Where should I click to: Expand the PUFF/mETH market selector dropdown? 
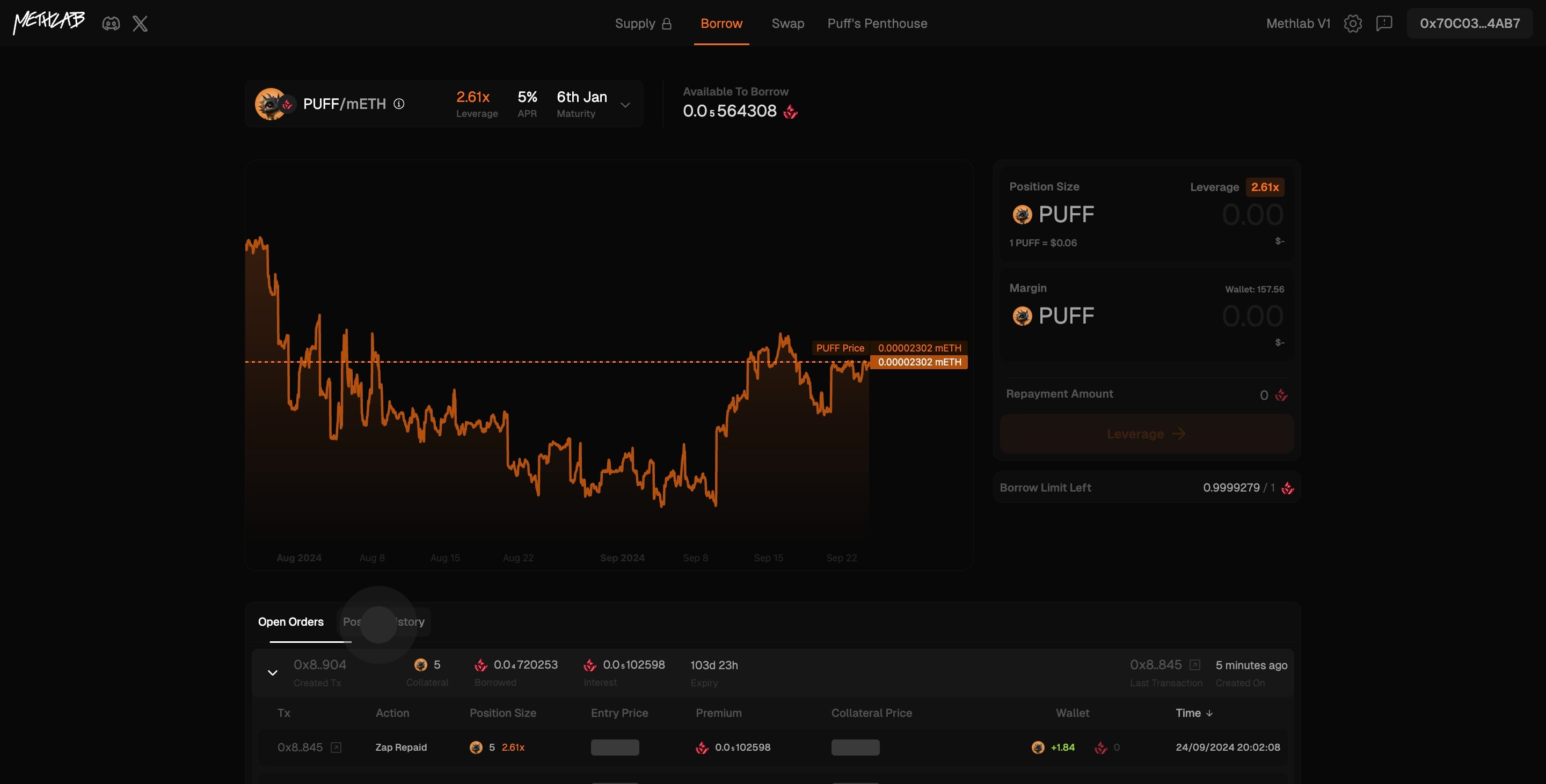tap(625, 105)
